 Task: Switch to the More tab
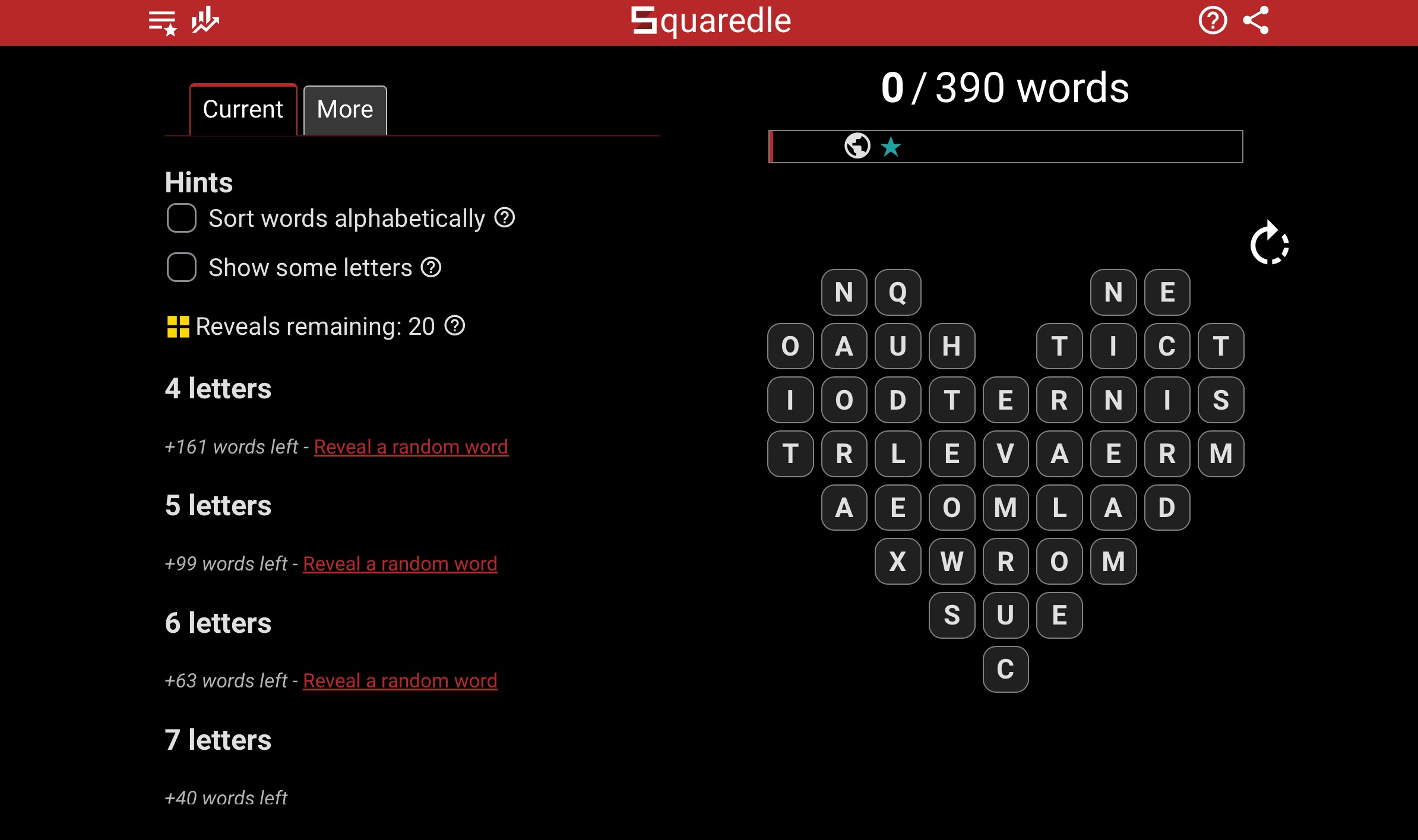click(345, 108)
